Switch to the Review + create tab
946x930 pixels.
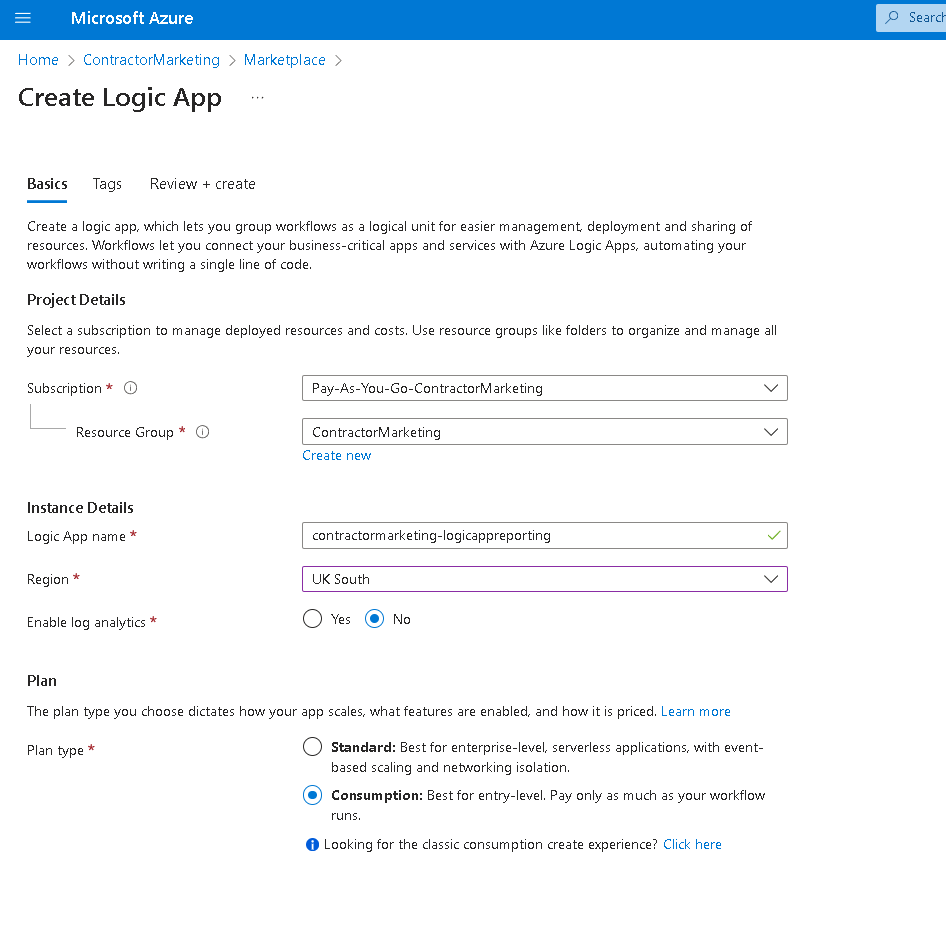203,184
